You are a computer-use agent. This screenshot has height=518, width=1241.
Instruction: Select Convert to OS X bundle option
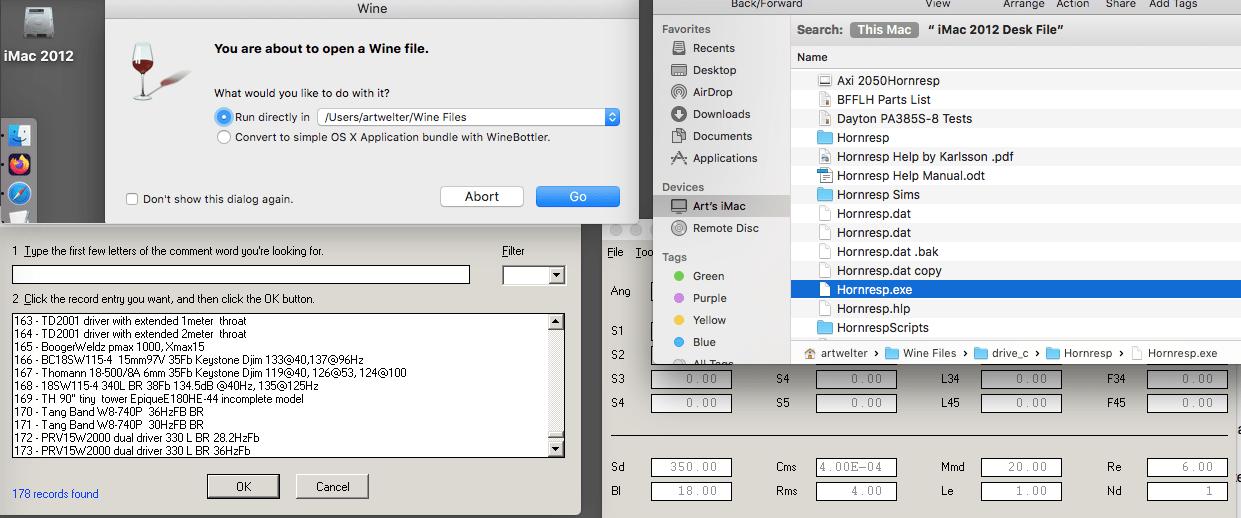pos(223,137)
